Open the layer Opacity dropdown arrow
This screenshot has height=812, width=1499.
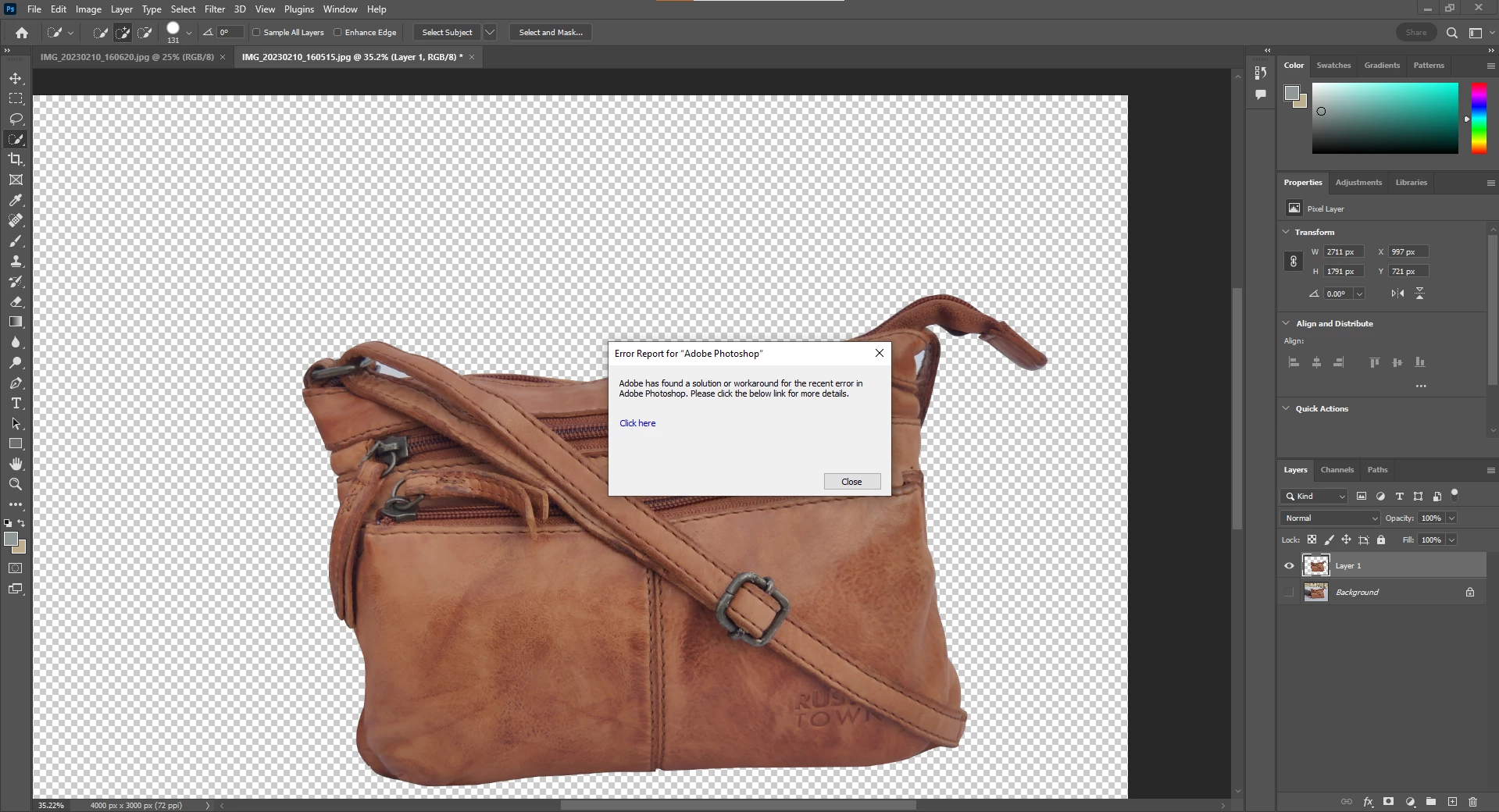pyautogui.click(x=1451, y=518)
